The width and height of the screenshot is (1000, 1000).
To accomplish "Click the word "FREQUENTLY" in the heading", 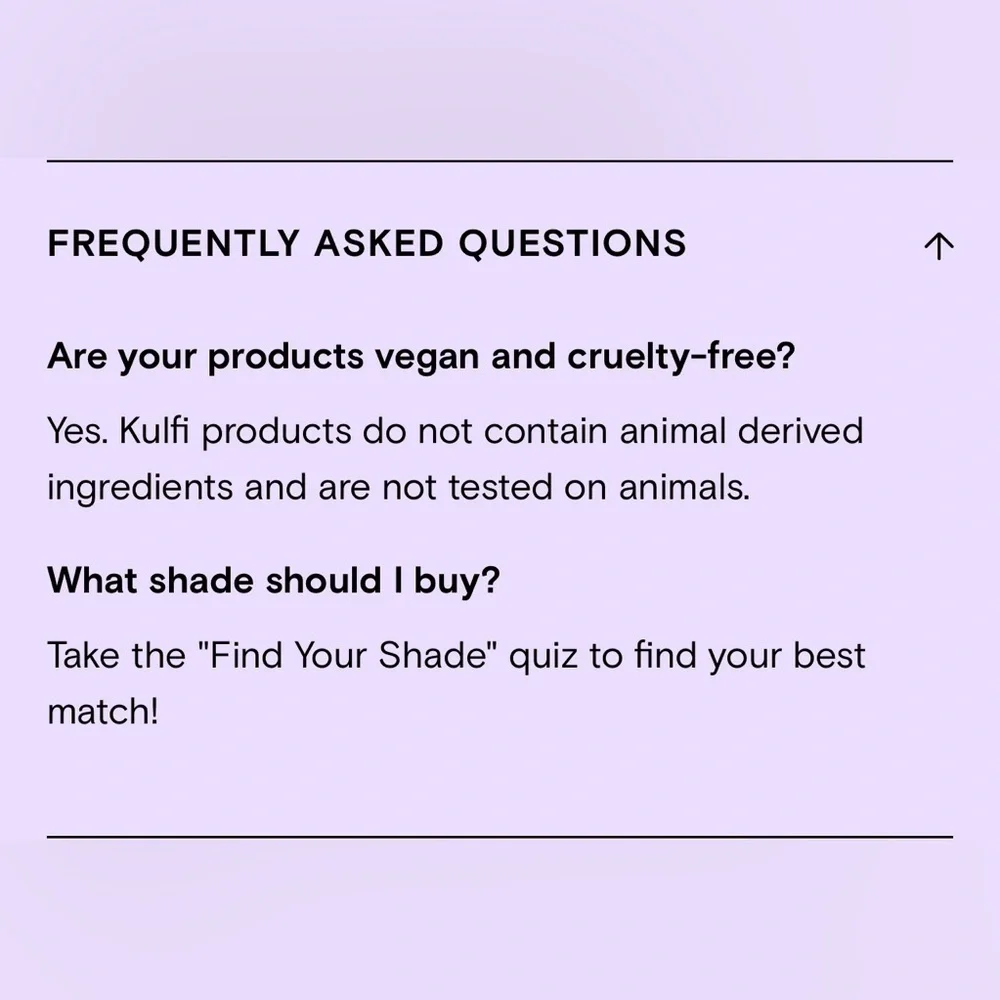I will coord(173,244).
